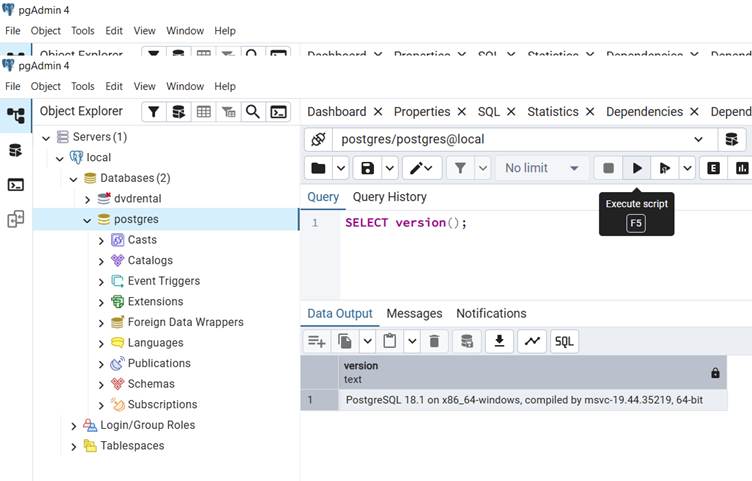
Task: Select the PostgreSQL 18.1 version result cell
Action: (532, 400)
